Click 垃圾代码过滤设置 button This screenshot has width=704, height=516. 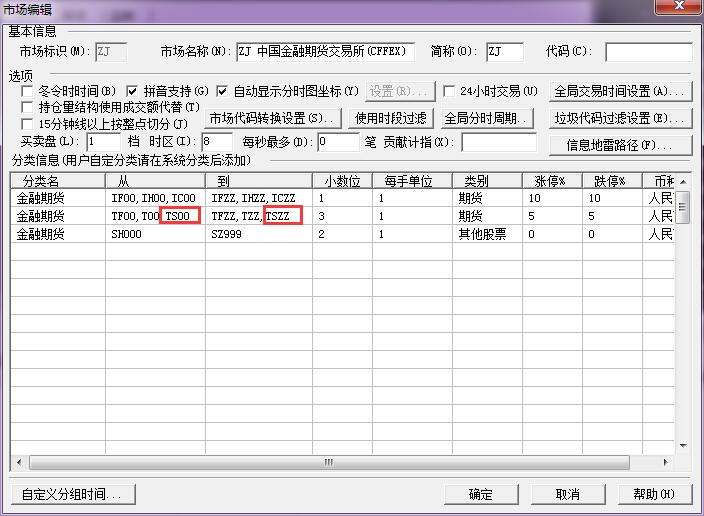[621, 118]
